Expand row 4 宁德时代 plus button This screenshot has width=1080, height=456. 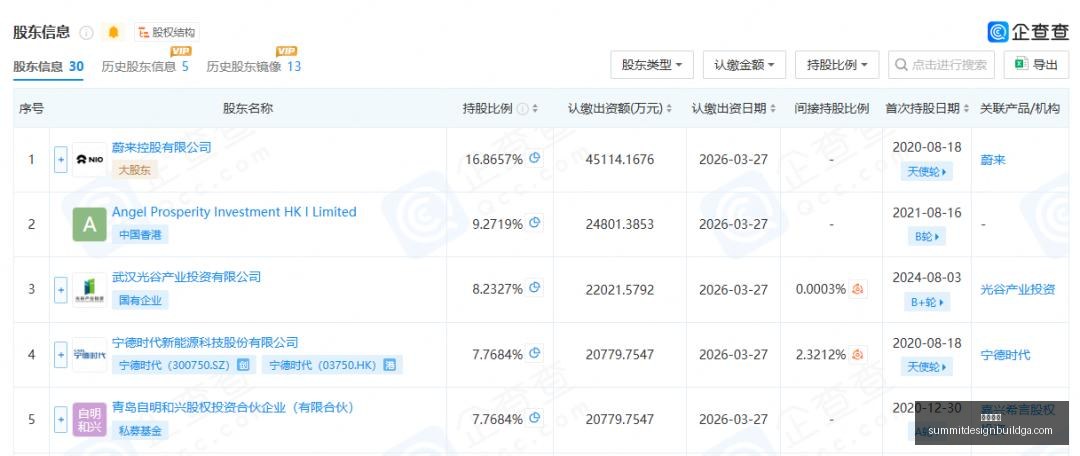61,355
